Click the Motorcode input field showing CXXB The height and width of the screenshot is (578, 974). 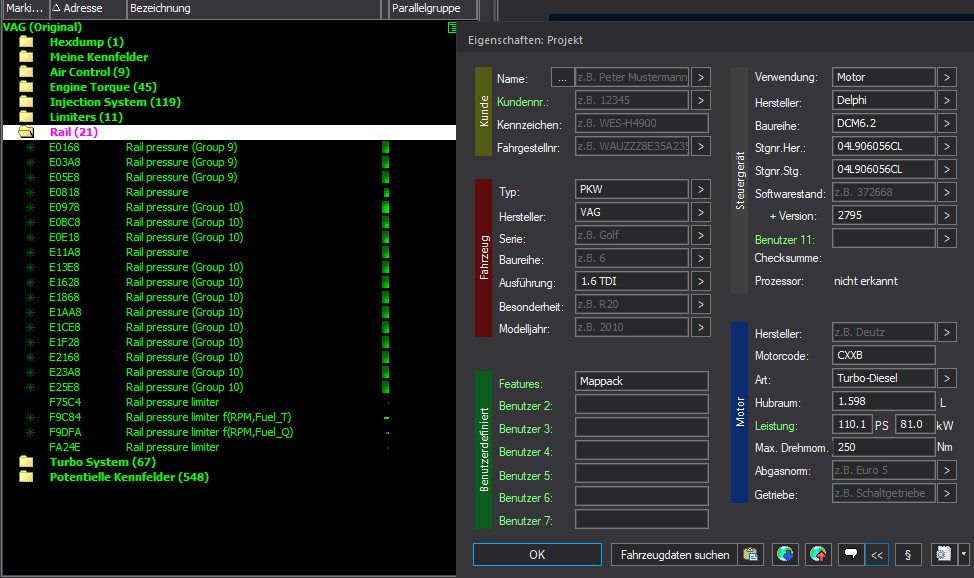point(883,355)
